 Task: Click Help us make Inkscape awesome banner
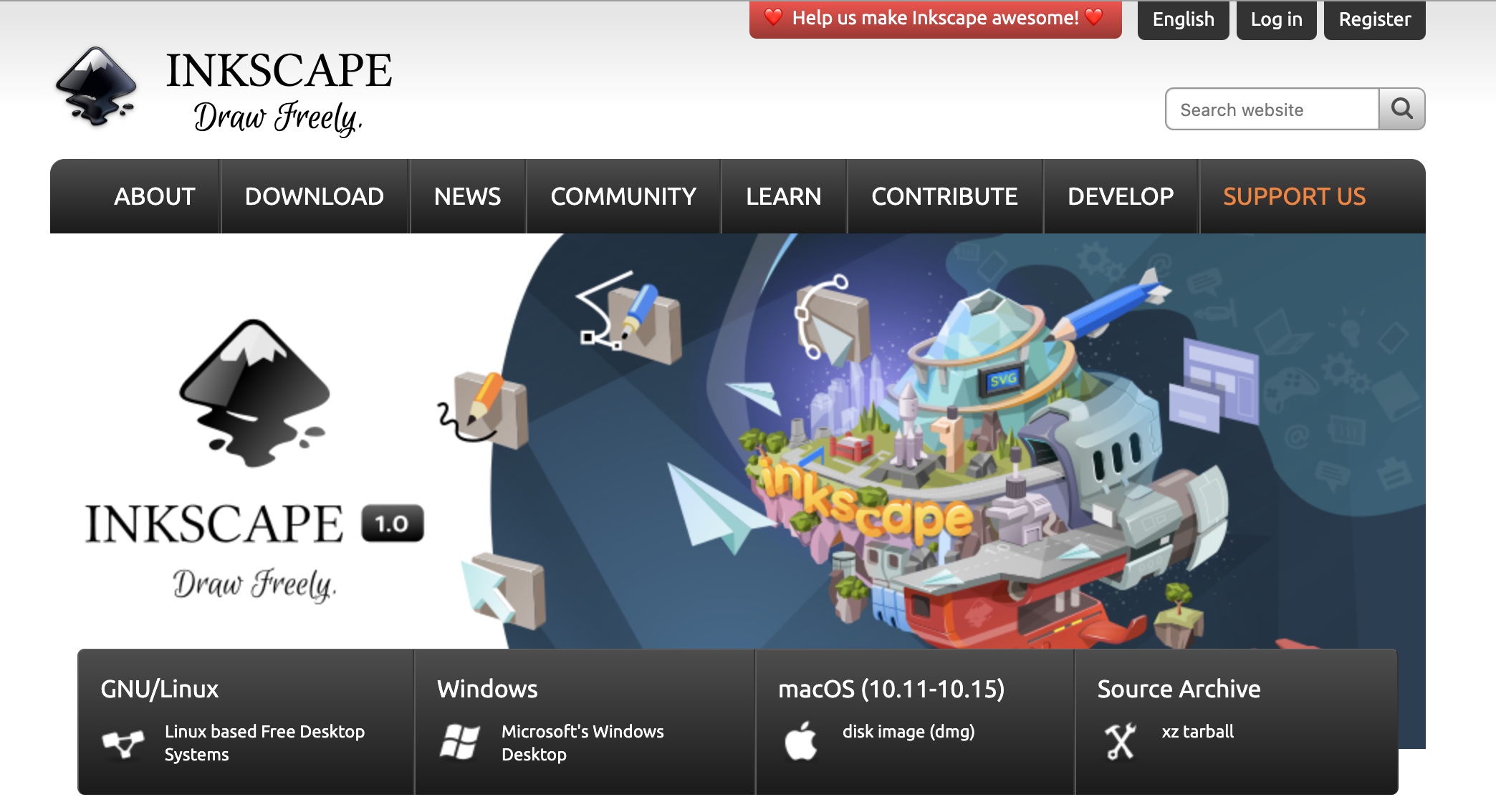935,19
